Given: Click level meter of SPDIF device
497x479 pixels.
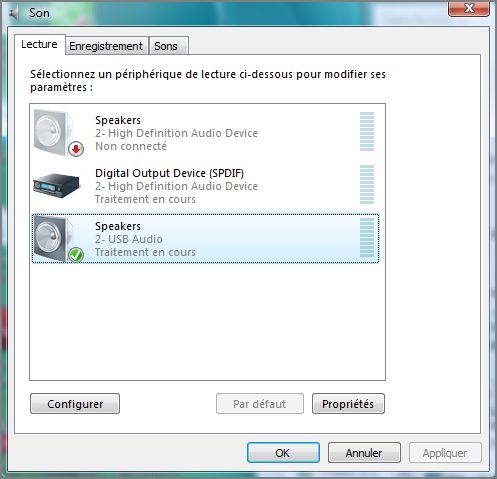Looking at the screenshot, I should [367, 184].
